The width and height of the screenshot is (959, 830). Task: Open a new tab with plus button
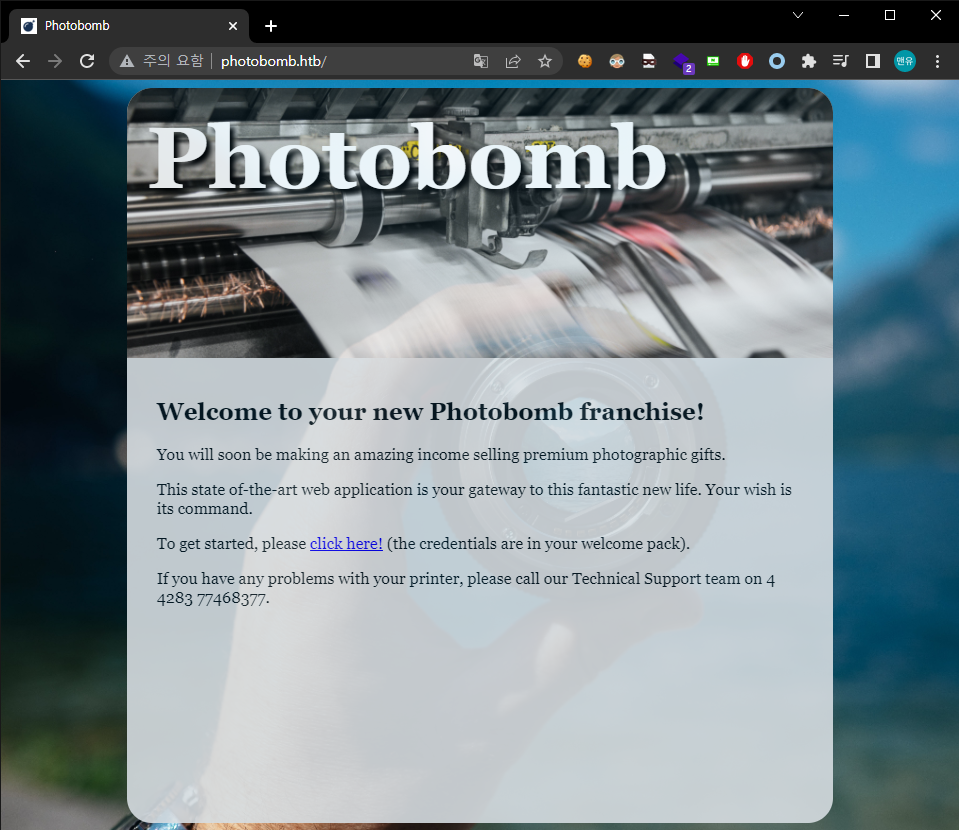pos(271,26)
